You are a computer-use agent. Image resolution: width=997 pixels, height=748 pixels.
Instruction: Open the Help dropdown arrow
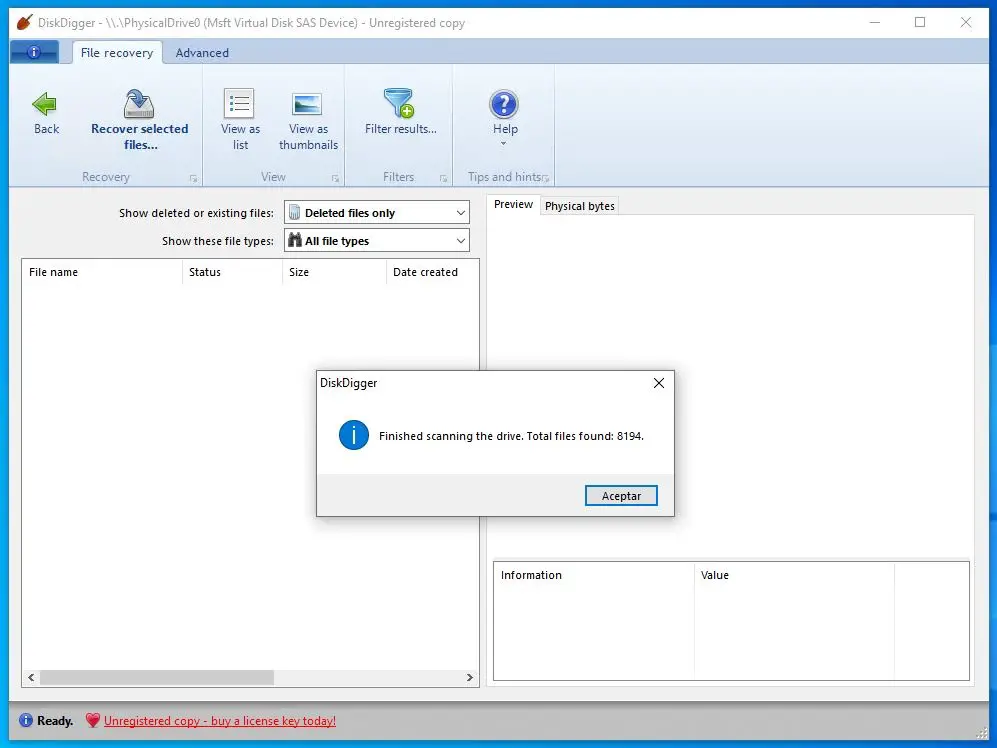coord(504,143)
